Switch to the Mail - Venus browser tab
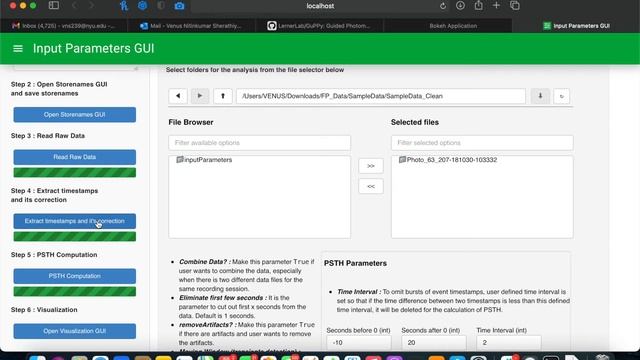 (192, 26)
